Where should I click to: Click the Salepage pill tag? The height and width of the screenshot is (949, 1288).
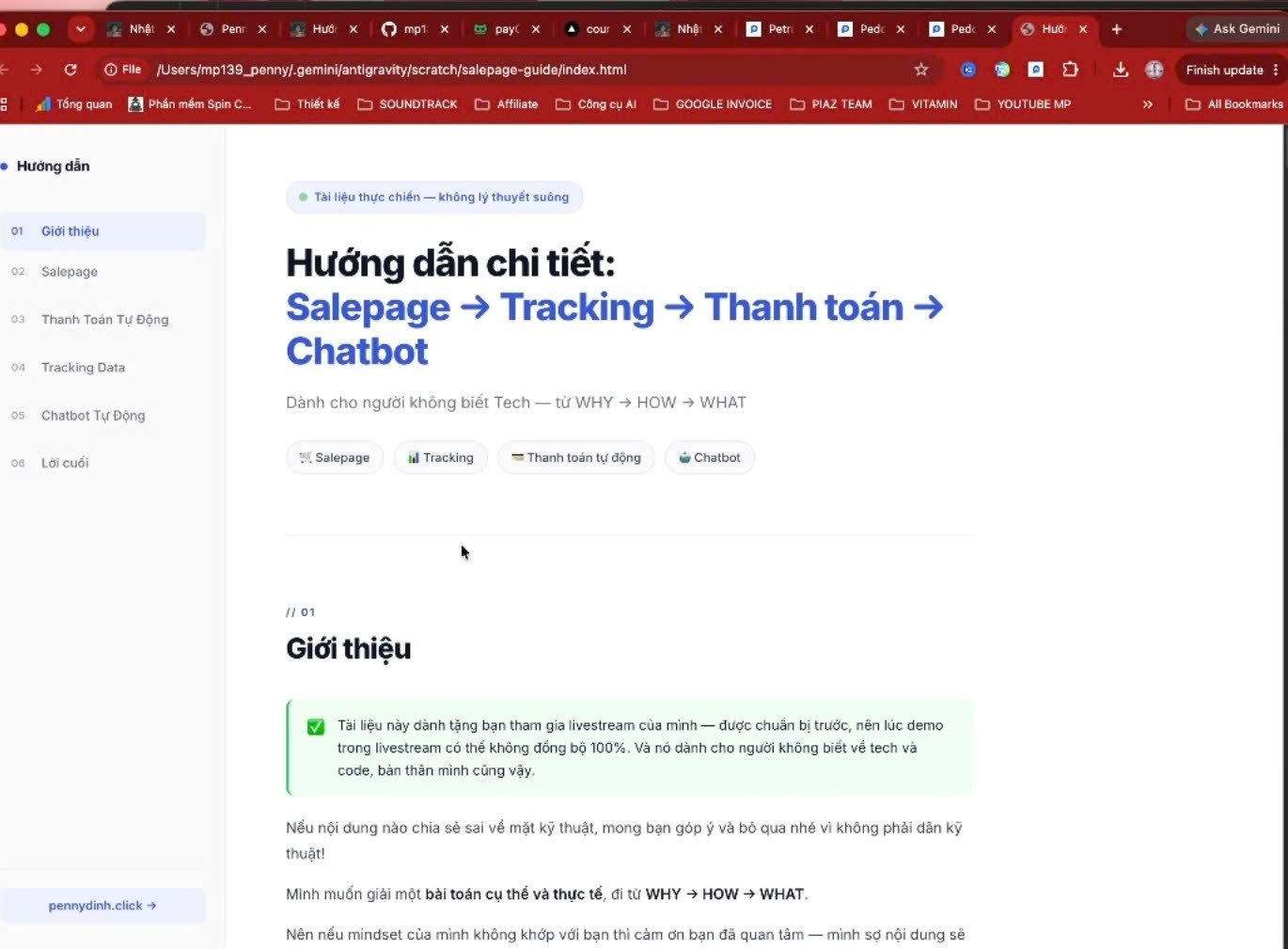[335, 458]
